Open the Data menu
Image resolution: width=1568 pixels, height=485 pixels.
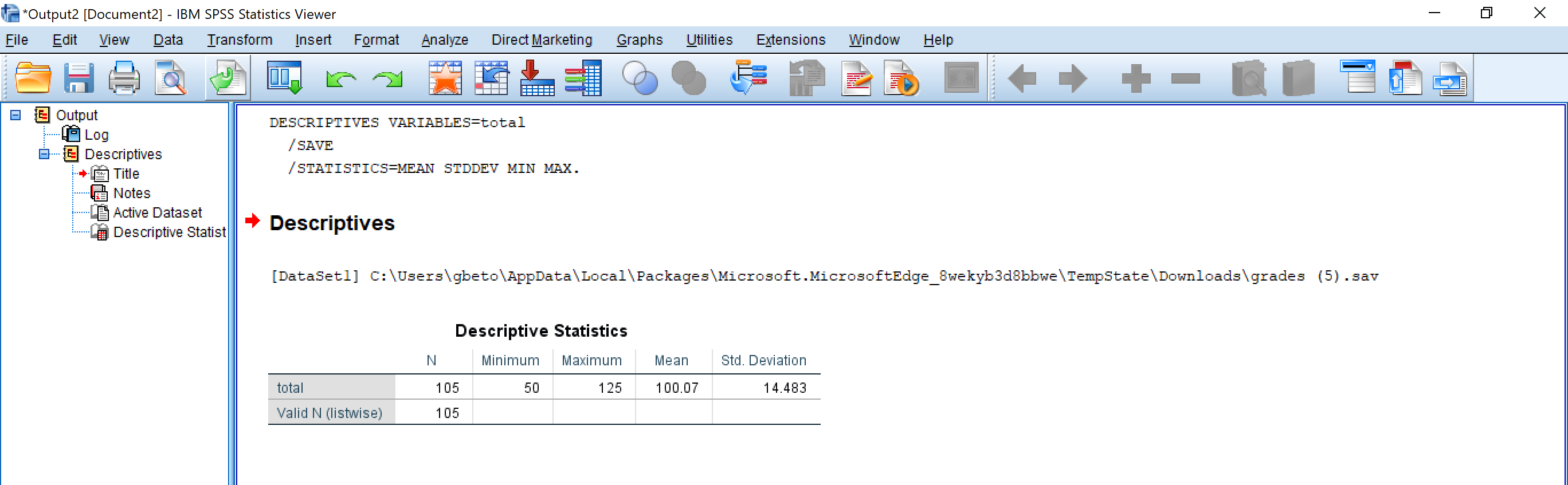point(168,40)
